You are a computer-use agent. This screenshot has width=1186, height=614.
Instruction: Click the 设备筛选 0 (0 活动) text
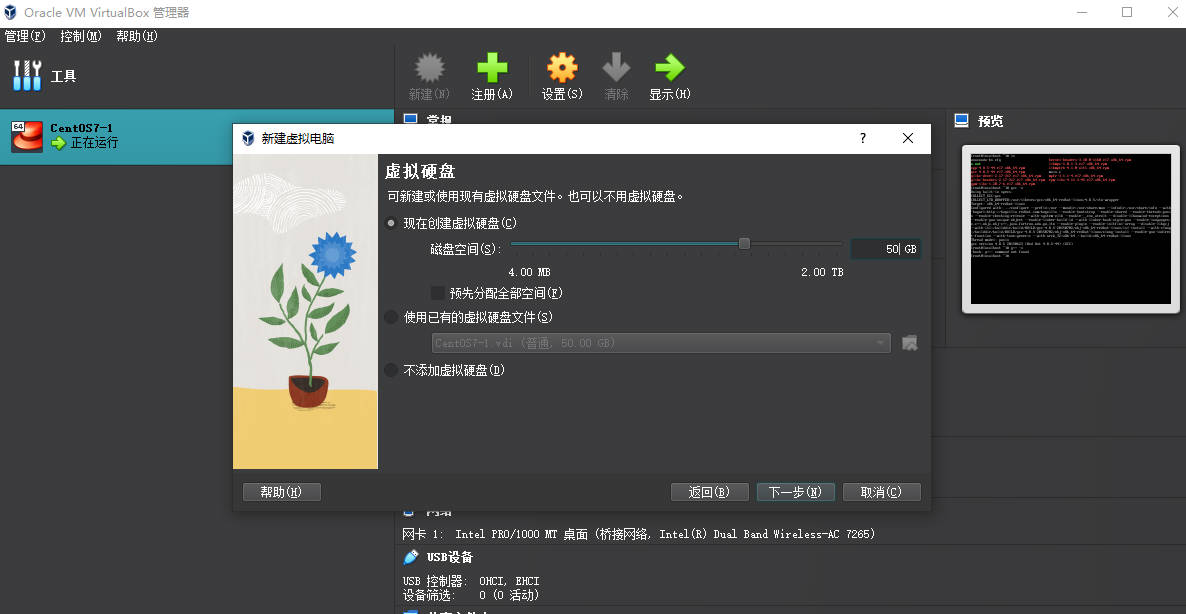tap(470, 595)
